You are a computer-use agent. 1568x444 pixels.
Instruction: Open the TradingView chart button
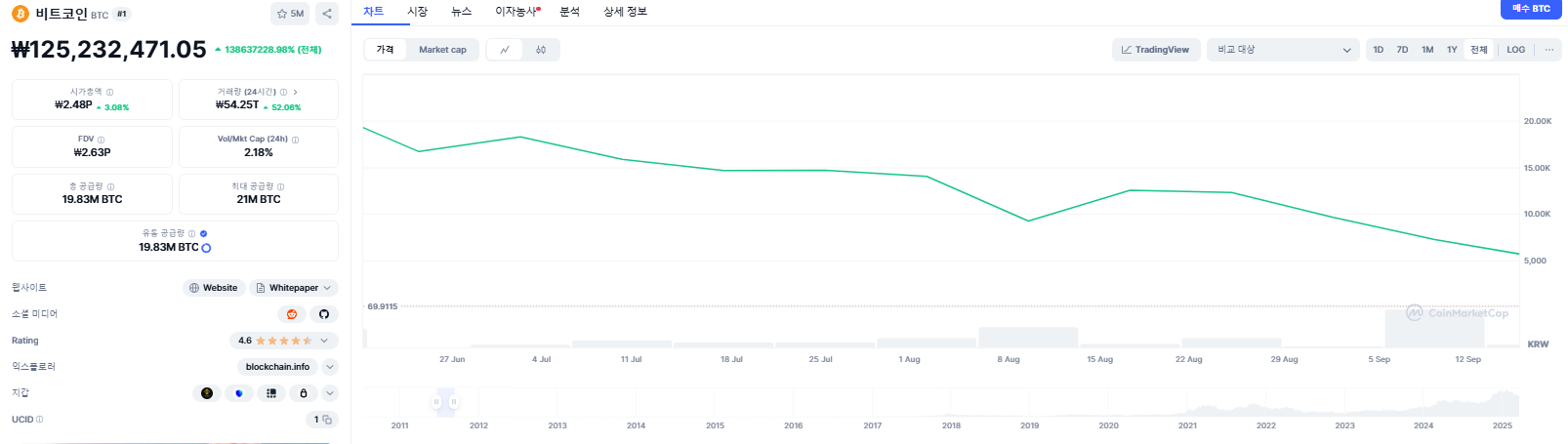point(1156,50)
